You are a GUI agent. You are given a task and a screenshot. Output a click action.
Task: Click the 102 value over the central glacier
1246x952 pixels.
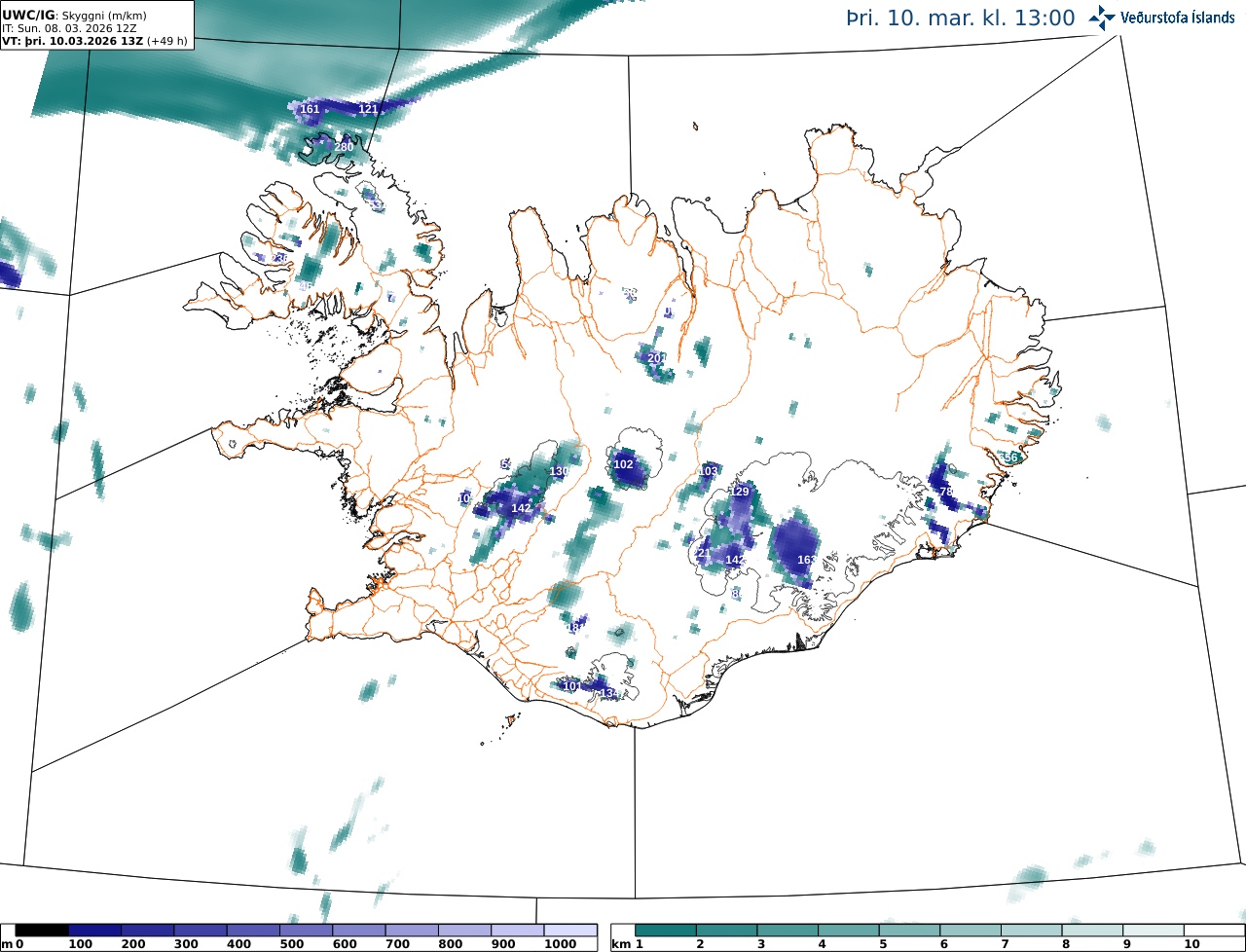tap(624, 464)
